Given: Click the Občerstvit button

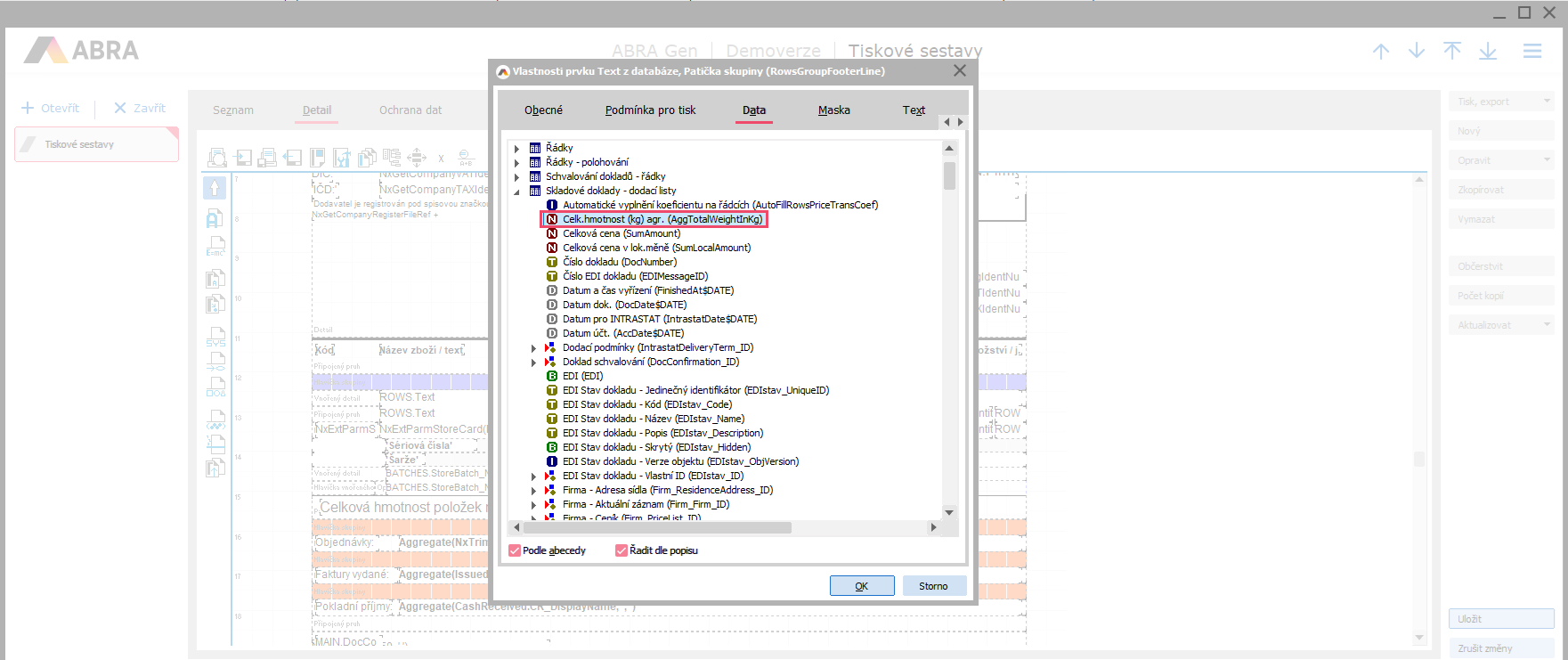Looking at the screenshot, I should pyautogui.click(x=1501, y=266).
